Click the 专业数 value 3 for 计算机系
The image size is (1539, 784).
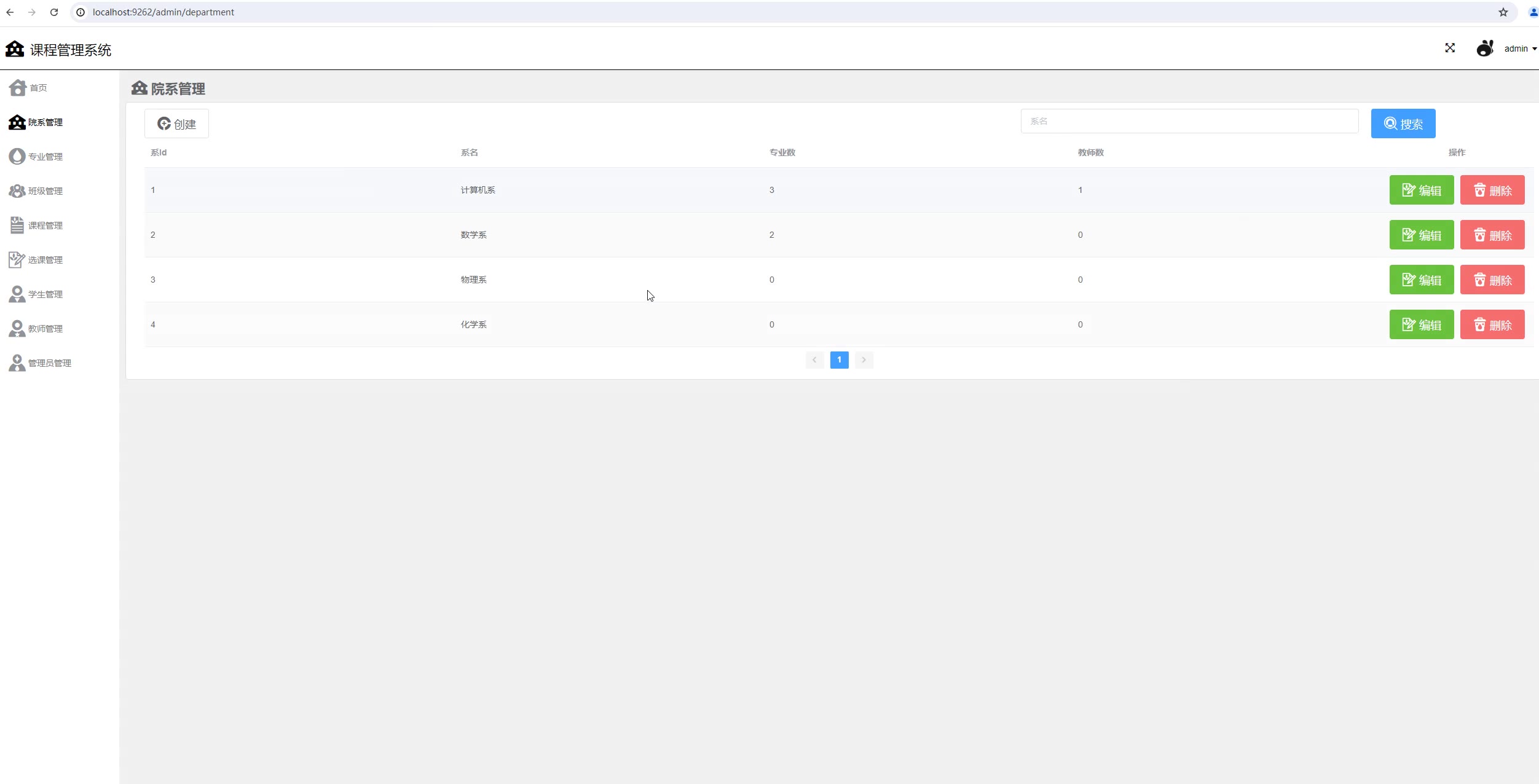coord(772,190)
